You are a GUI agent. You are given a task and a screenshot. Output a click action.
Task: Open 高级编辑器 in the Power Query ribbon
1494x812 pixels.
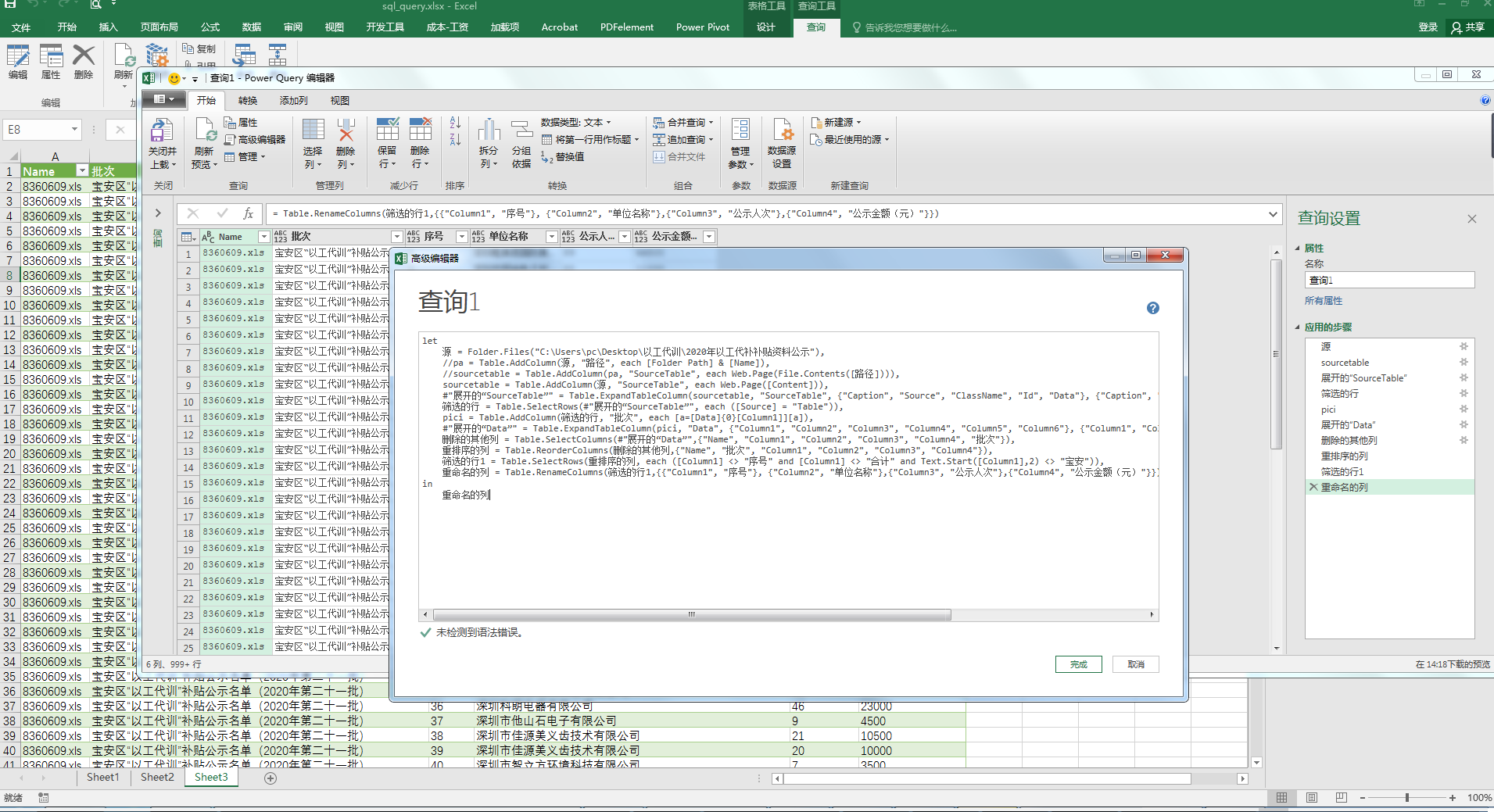(x=256, y=140)
